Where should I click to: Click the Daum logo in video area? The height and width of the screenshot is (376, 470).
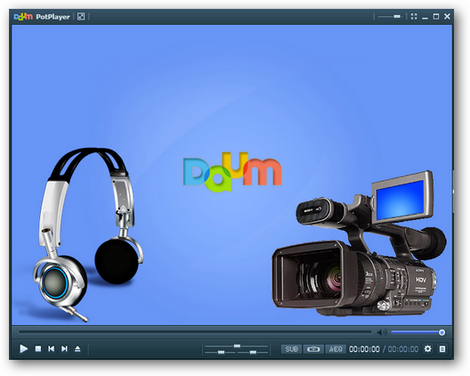(232, 172)
